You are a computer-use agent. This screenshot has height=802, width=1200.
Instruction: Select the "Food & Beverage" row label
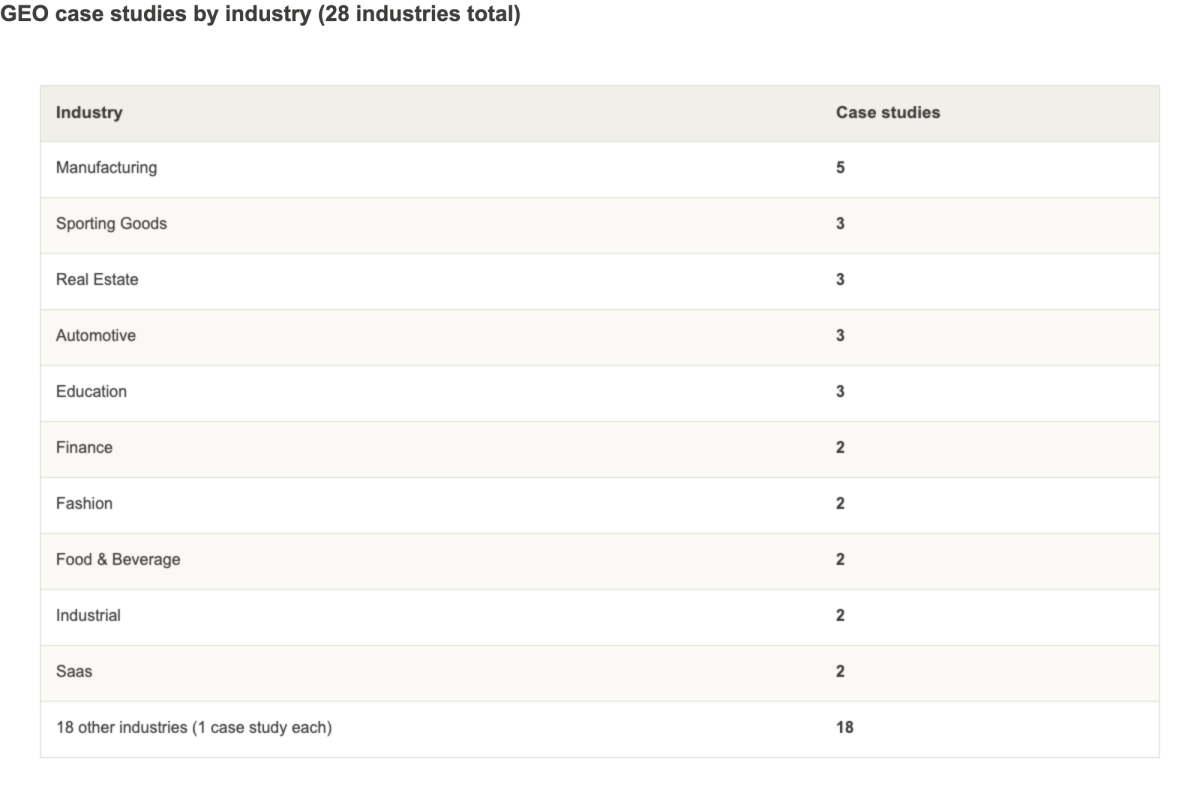(118, 560)
